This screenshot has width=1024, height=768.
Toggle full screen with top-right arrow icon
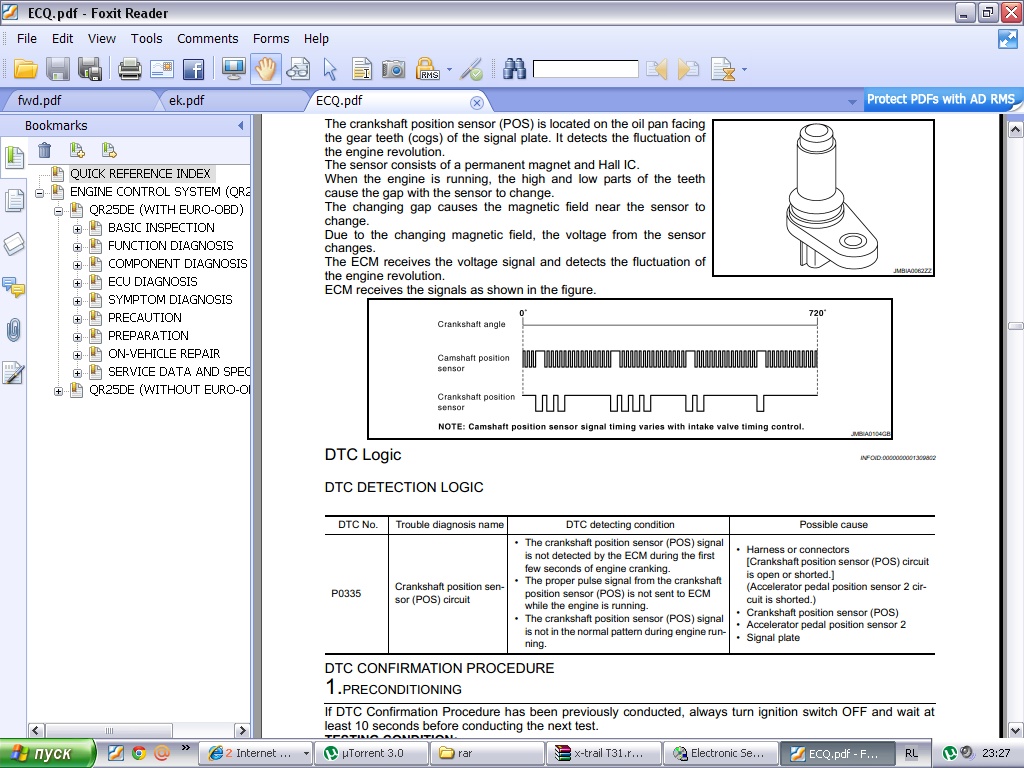tap(1008, 39)
